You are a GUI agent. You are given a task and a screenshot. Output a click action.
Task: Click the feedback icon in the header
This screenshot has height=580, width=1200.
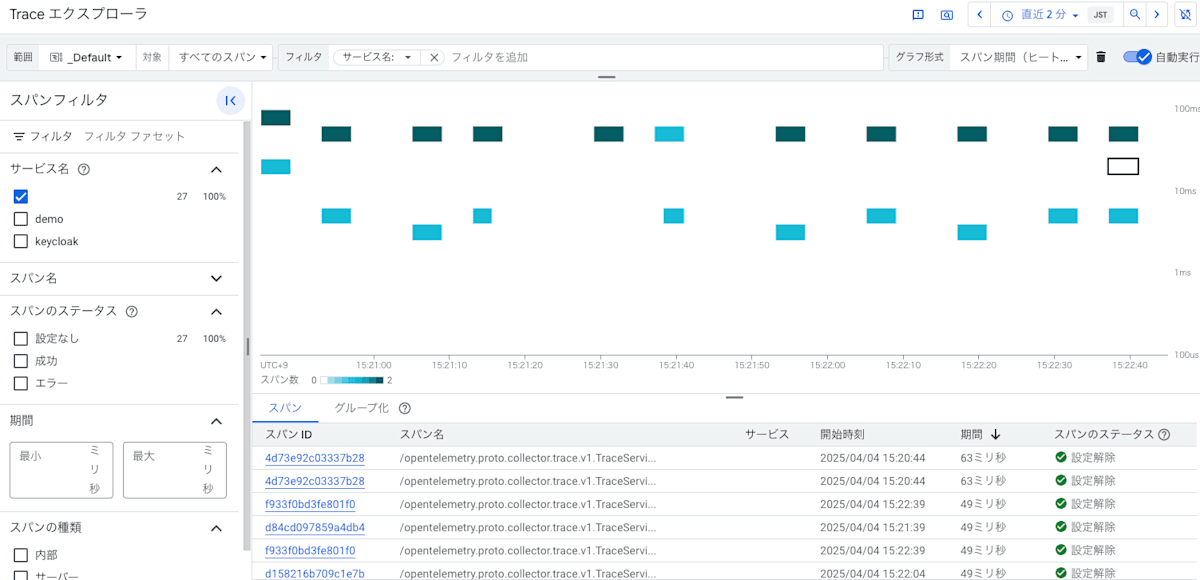[x=918, y=15]
